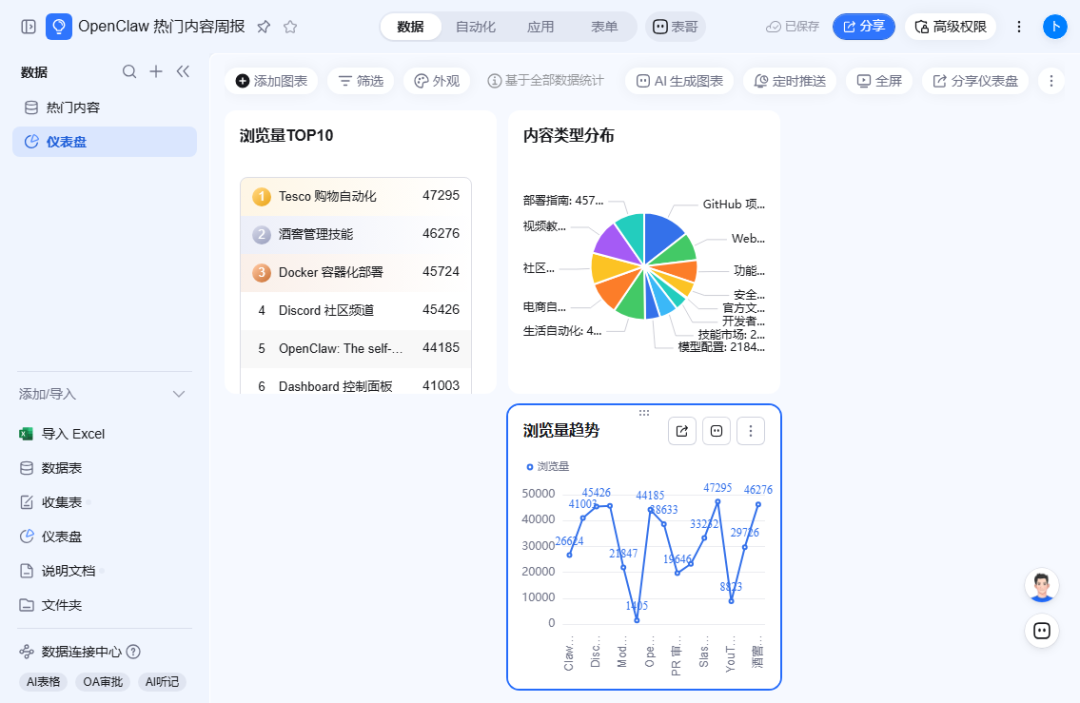Click the AI听记 tag
The image size is (1080, 703).
pos(162,682)
